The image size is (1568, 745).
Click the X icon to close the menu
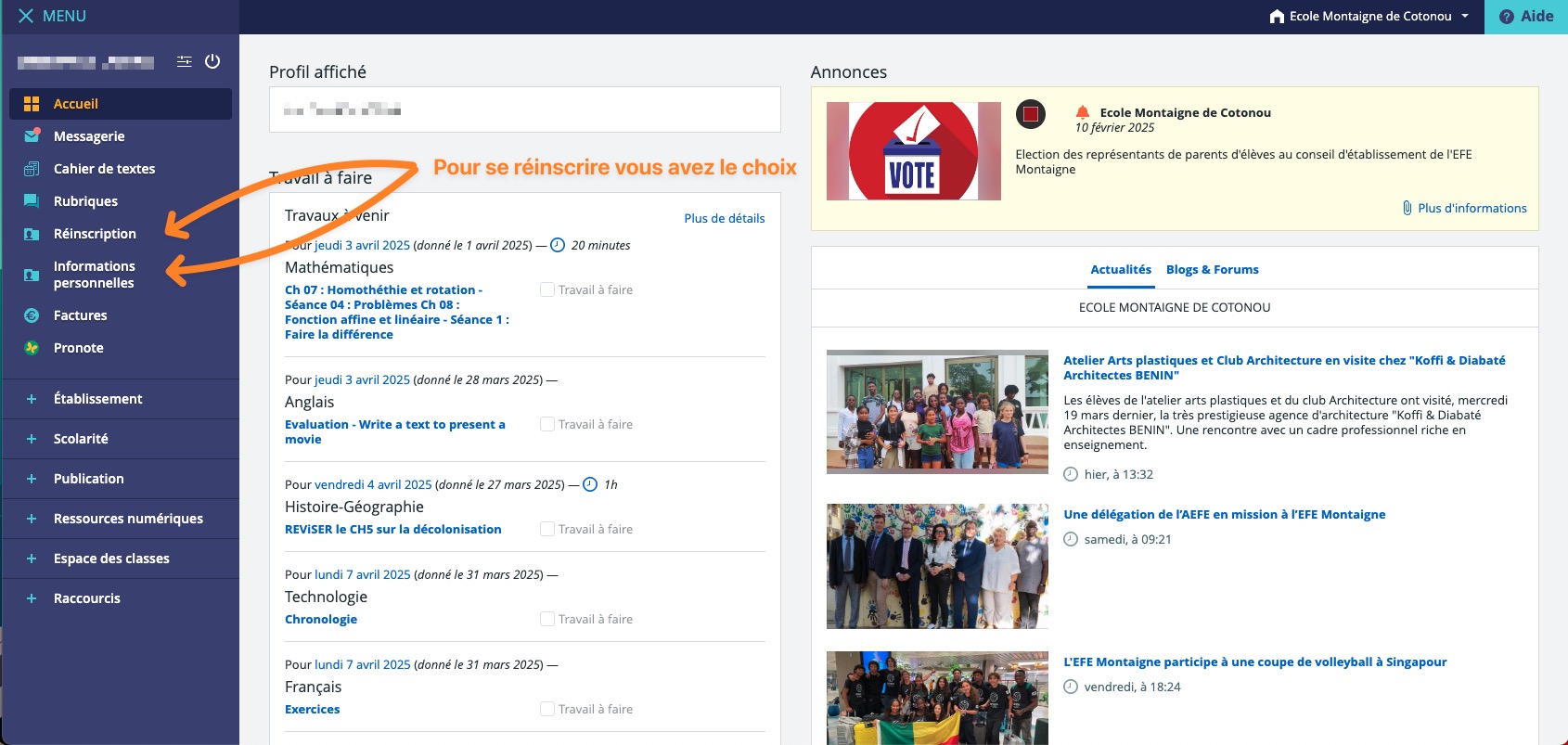click(x=26, y=16)
